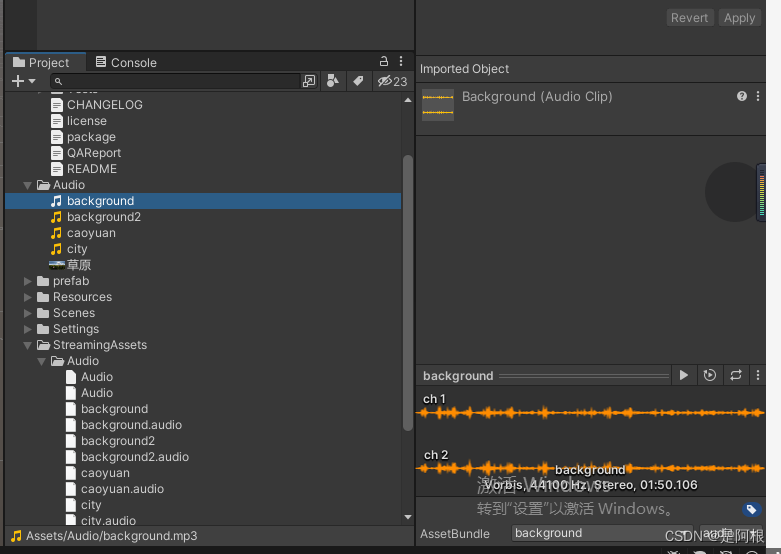This screenshot has width=781, height=554.
Task: Click the ch 1 waveform
Action: [590, 413]
